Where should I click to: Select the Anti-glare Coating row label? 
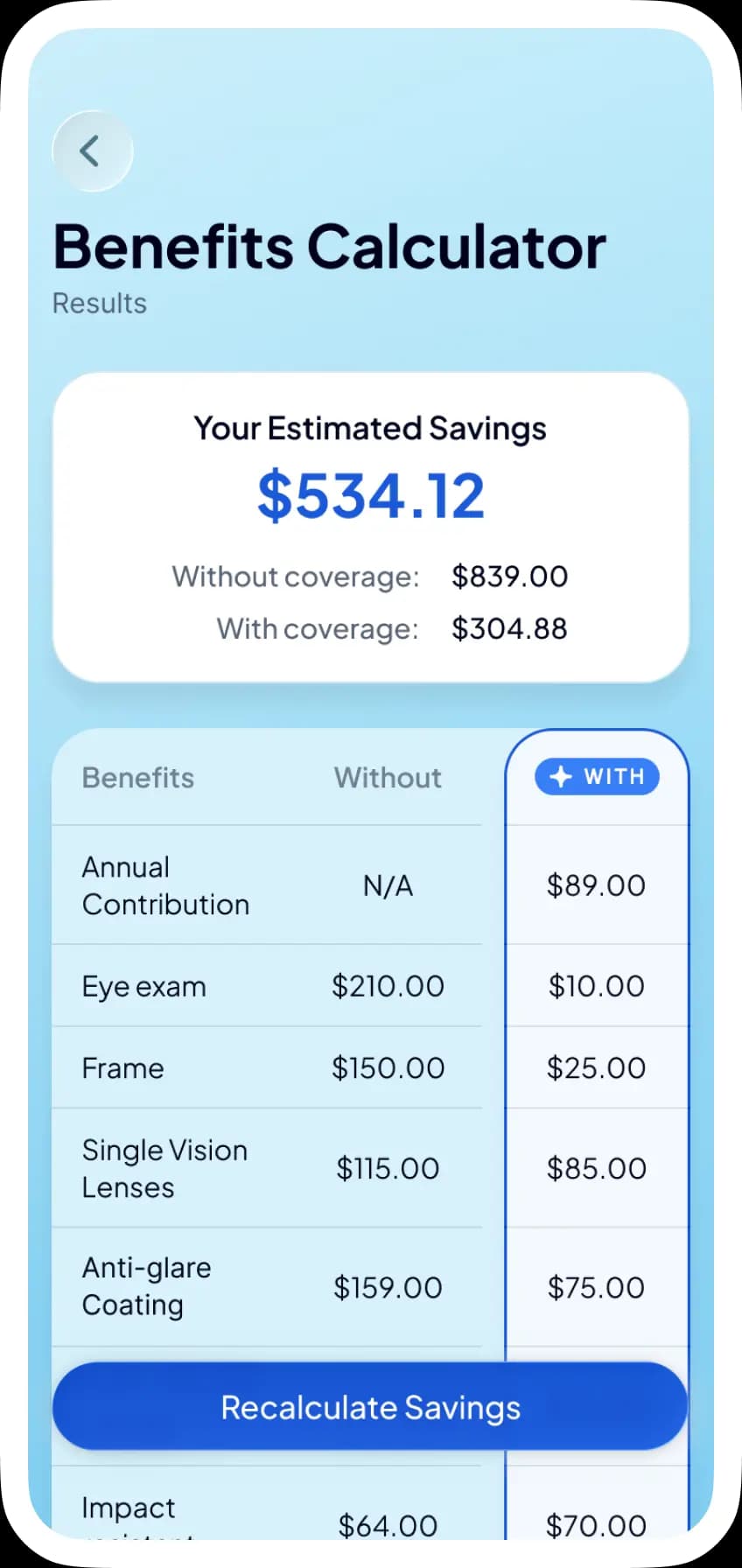click(x=146, y=1286)
